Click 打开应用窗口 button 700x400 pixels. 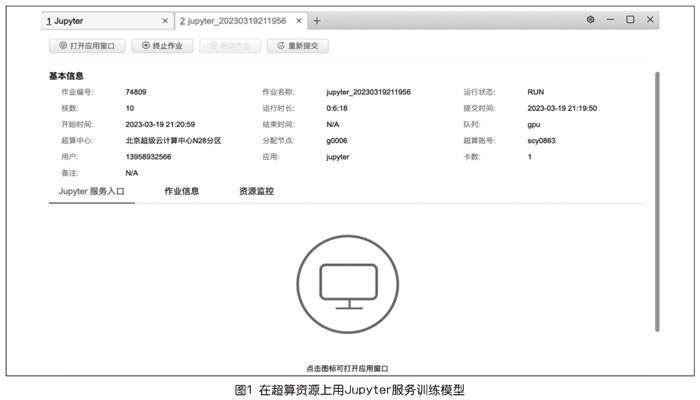86,45
